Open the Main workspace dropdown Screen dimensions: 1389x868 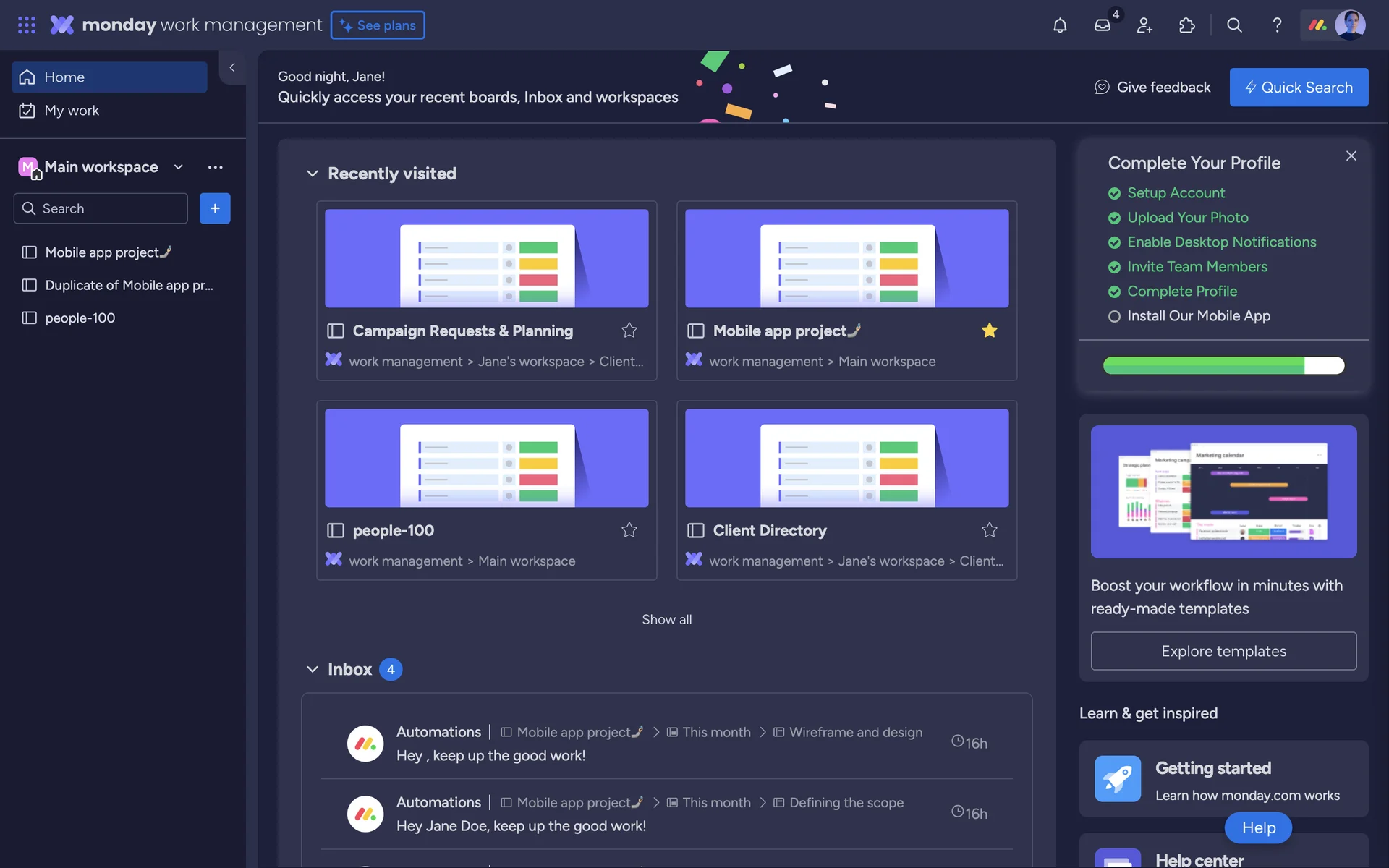click(178, 167)
